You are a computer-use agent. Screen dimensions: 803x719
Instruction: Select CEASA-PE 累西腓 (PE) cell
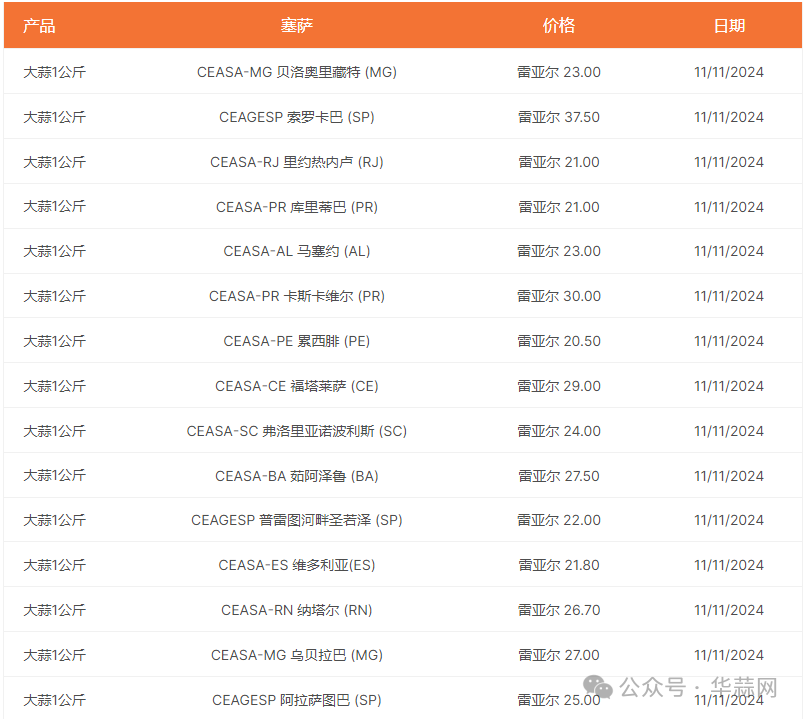(297, 342)
